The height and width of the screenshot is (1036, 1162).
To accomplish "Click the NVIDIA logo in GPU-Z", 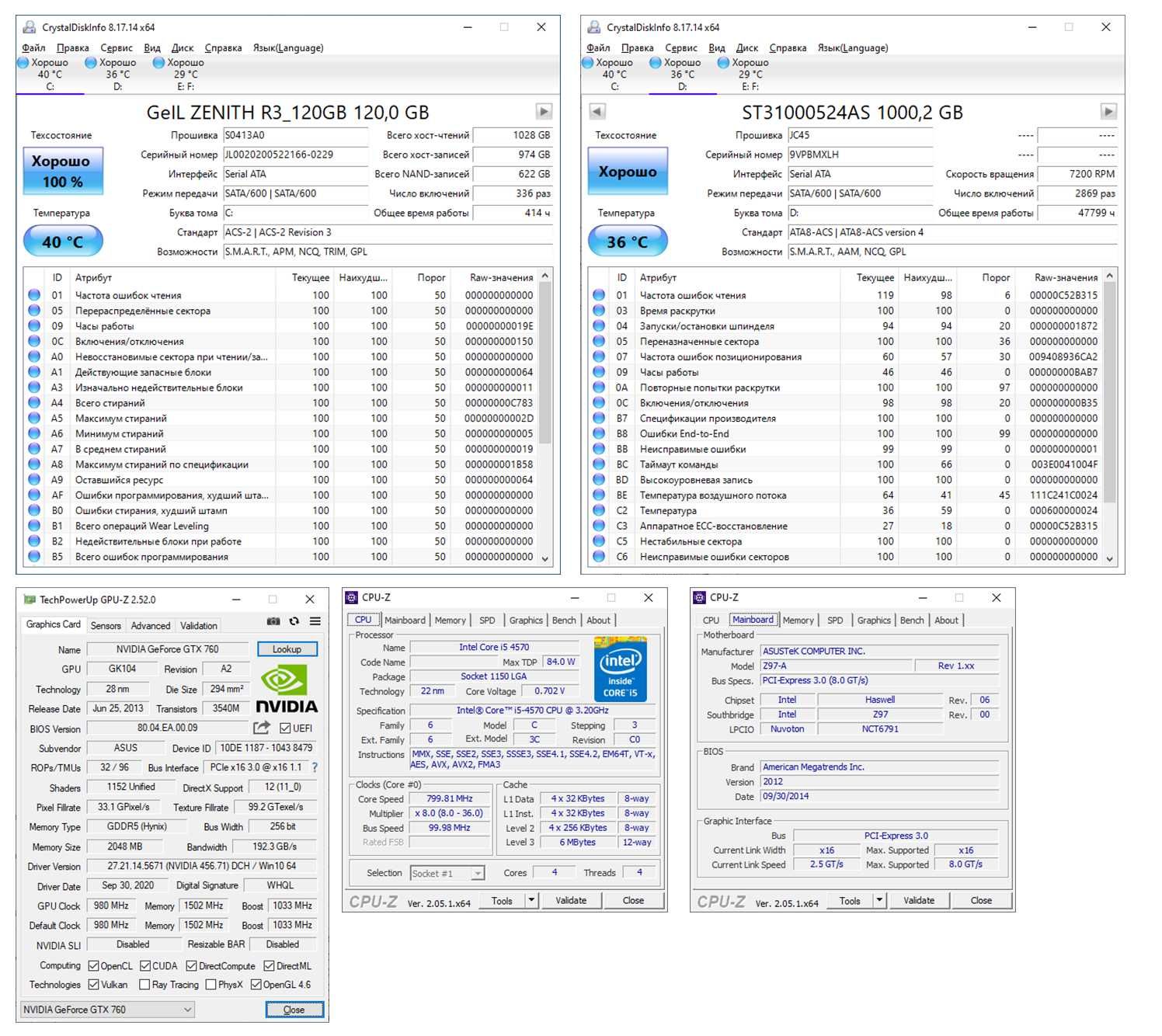I will [x=287, y=688].
